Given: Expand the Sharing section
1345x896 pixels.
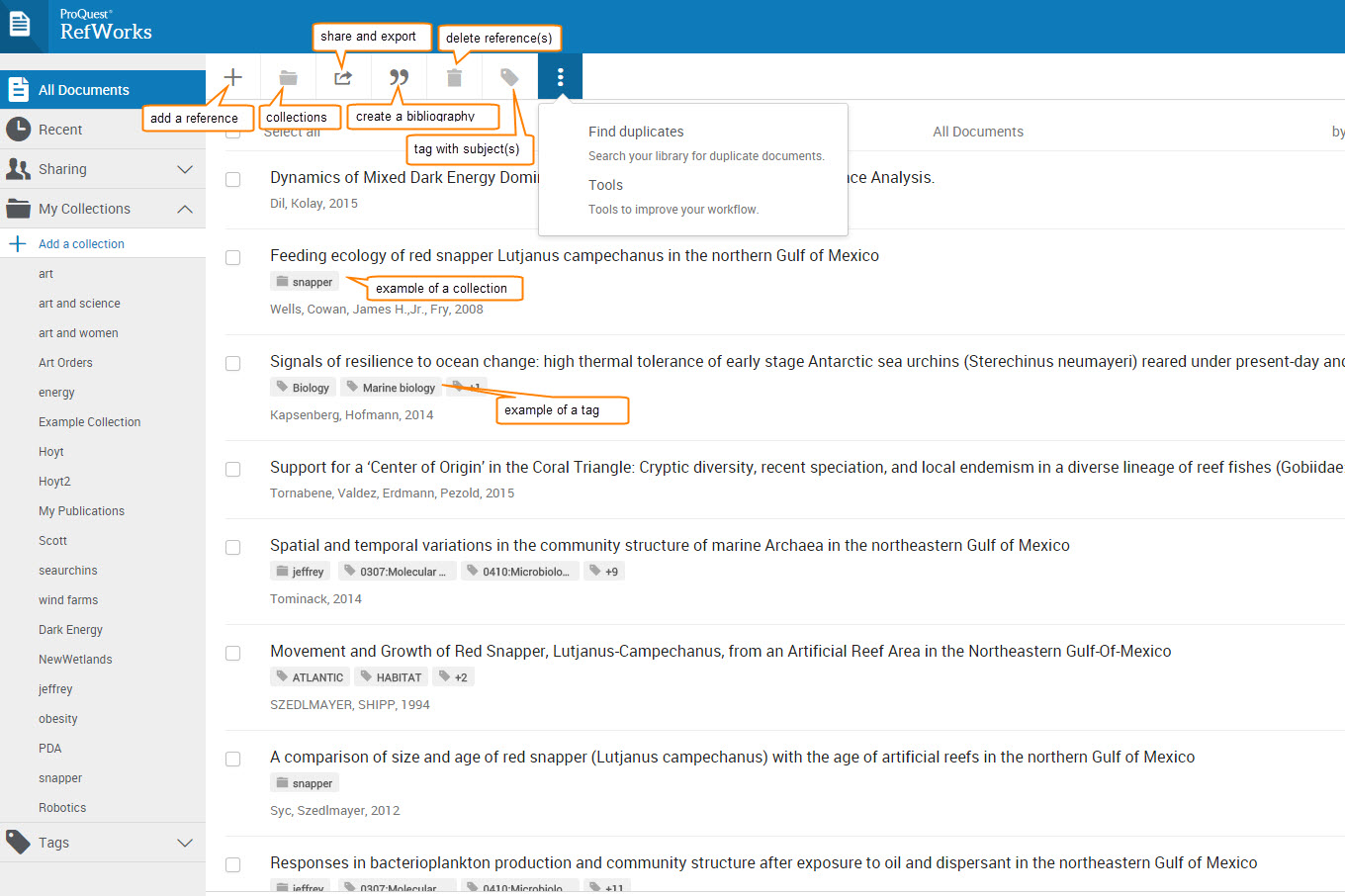Looking at the screenshot, I should coord(103,168).
